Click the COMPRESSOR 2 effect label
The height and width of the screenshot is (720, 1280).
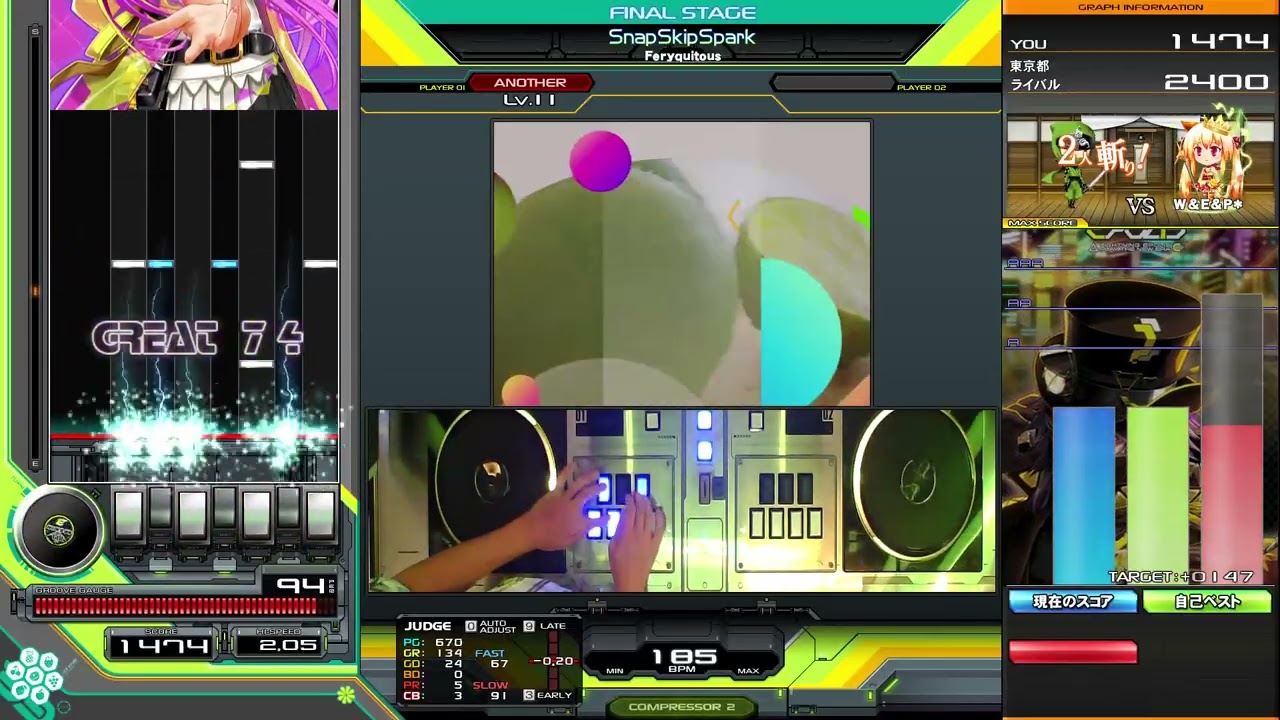681,707
